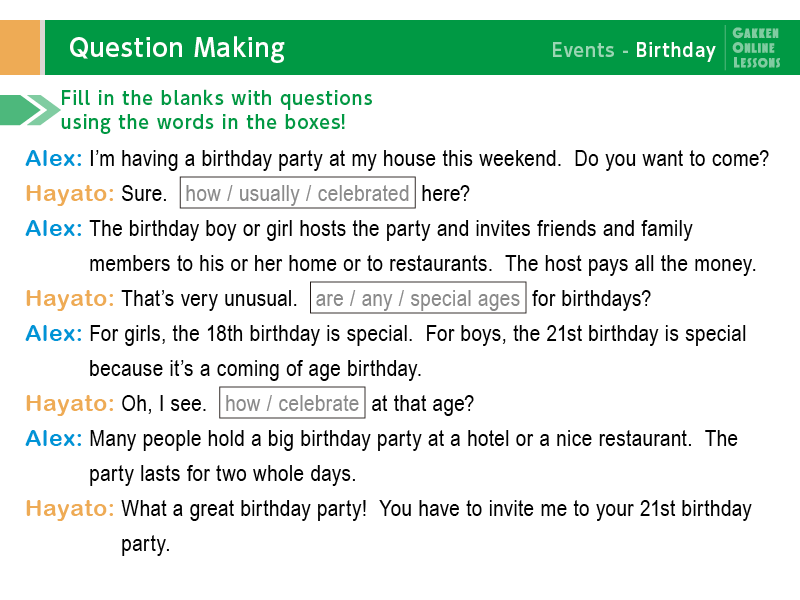Click the first 'Alex:' speaker name
Screen dimensions: 800x600
[54, 159]
